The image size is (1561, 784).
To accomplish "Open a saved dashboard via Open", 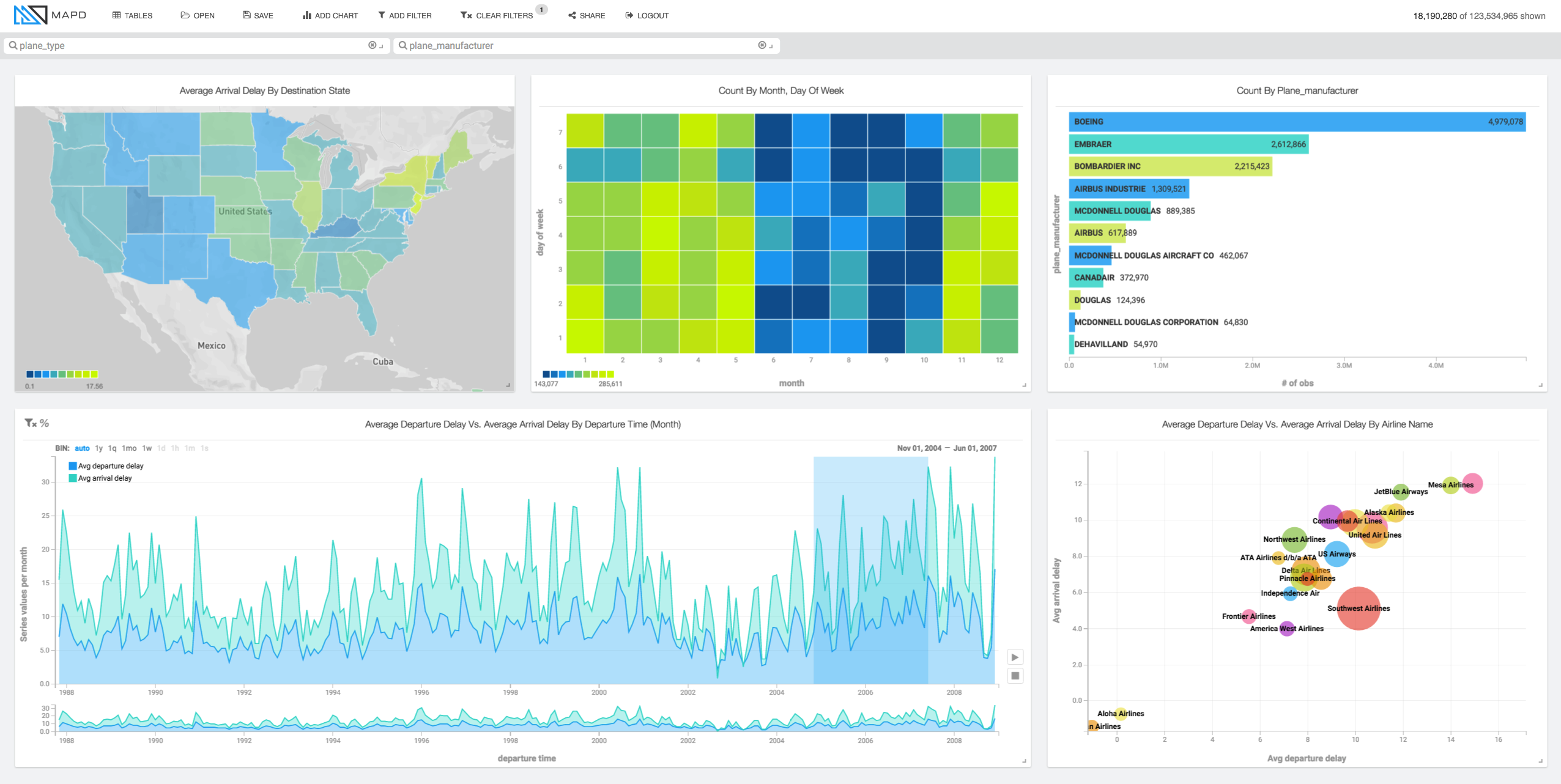I will click(x=198, y=15).
